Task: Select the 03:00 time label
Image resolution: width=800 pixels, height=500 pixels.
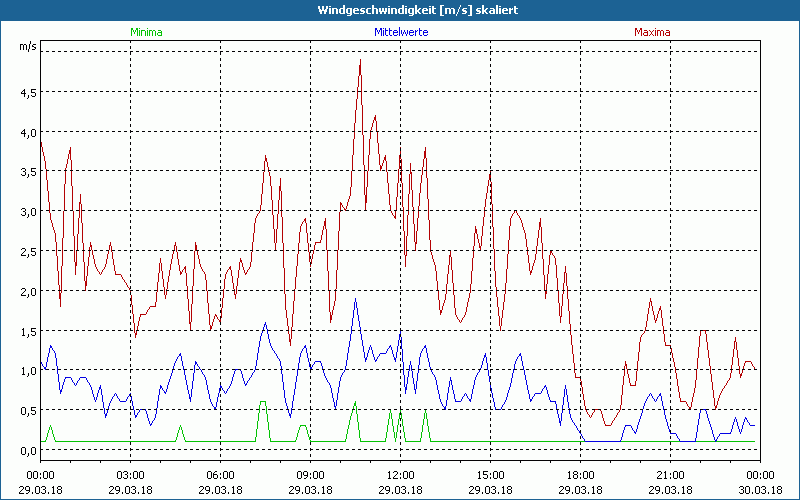Action: pos(130,475)
